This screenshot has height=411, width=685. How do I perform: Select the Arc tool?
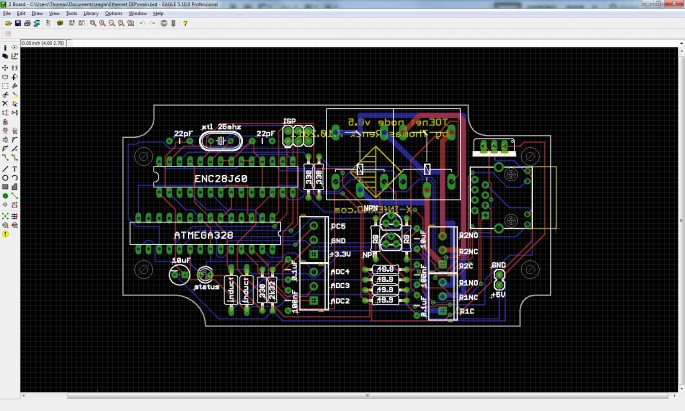pos(14,178)
